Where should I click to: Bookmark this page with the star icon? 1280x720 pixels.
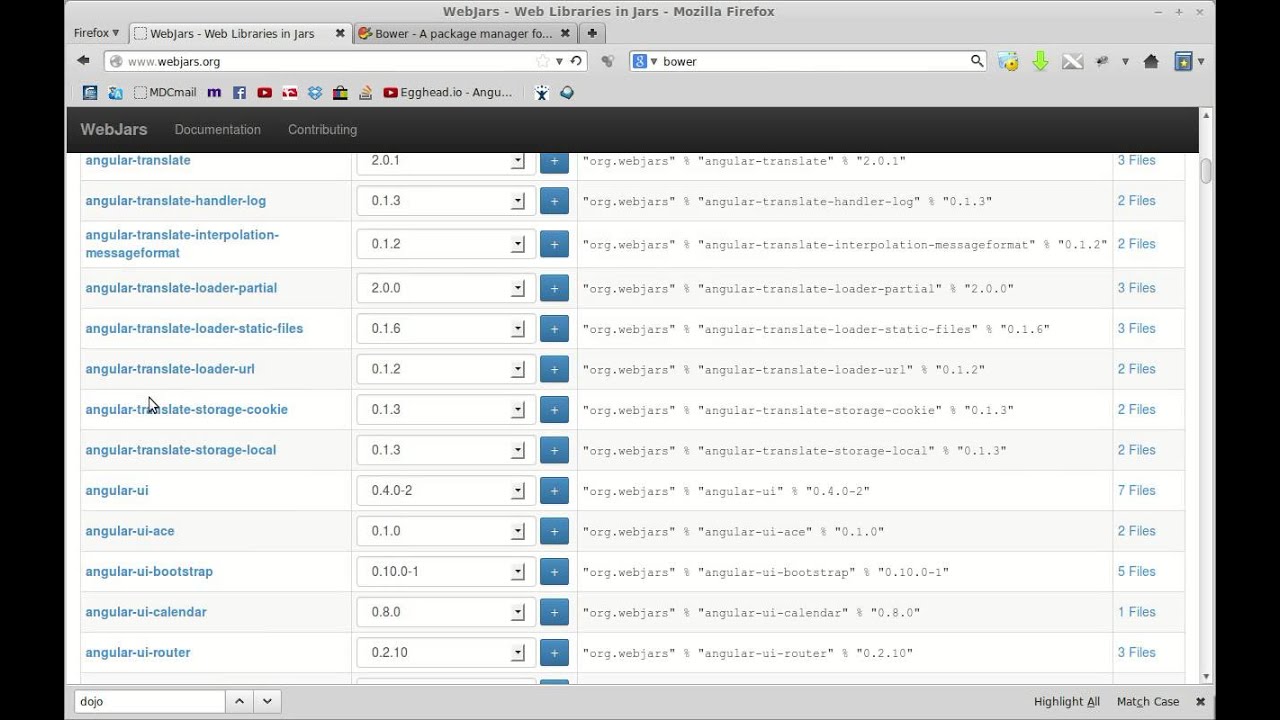(x=543, y=61)
